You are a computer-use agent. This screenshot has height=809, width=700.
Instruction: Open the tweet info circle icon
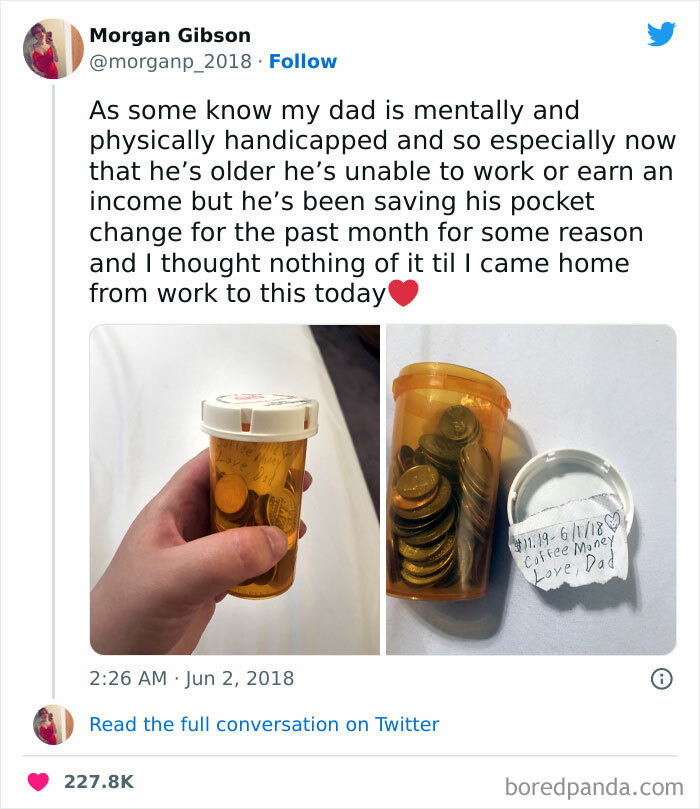coord(662,678)
